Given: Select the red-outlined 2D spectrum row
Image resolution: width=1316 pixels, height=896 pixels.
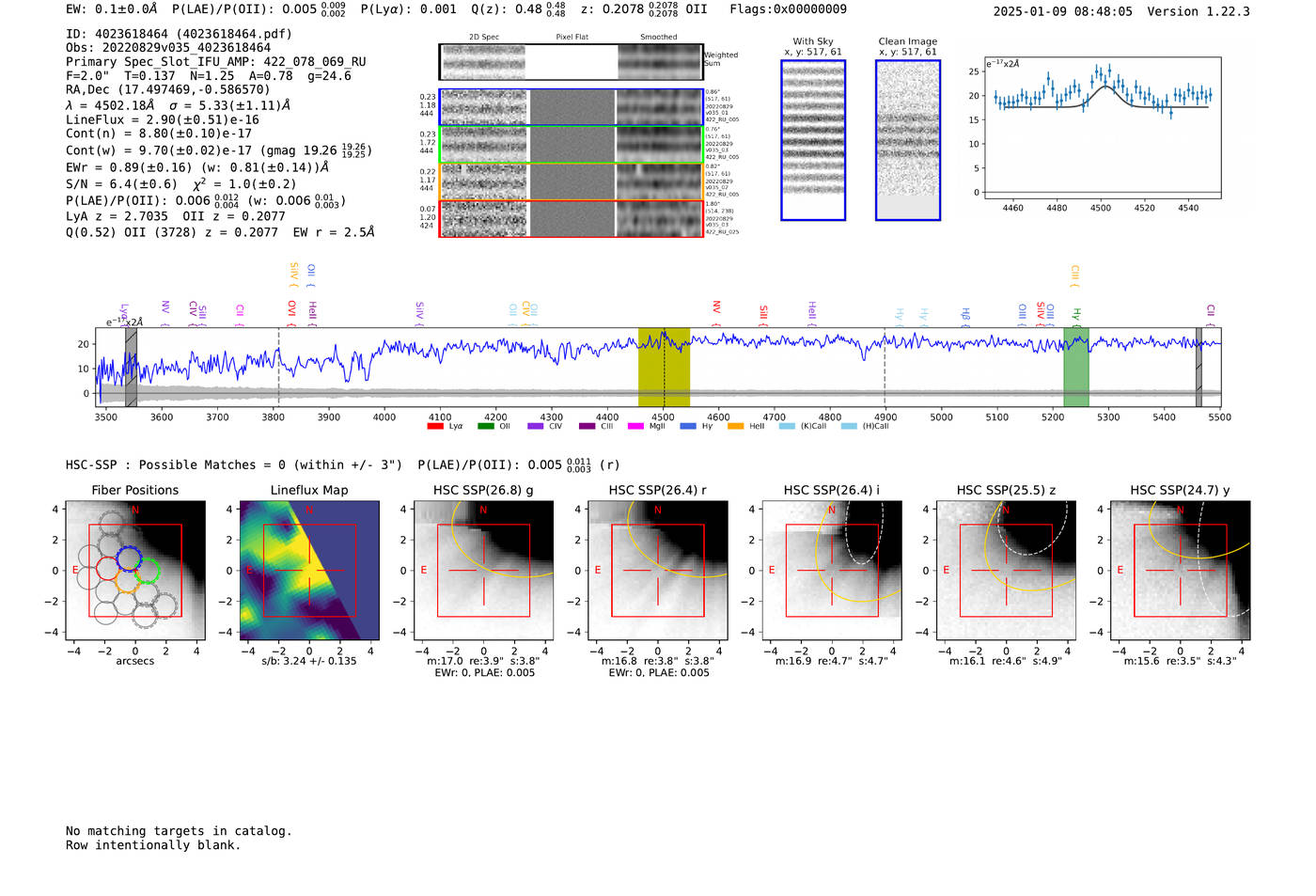Looking at the screenshot, I should click(x=572, y=219).
